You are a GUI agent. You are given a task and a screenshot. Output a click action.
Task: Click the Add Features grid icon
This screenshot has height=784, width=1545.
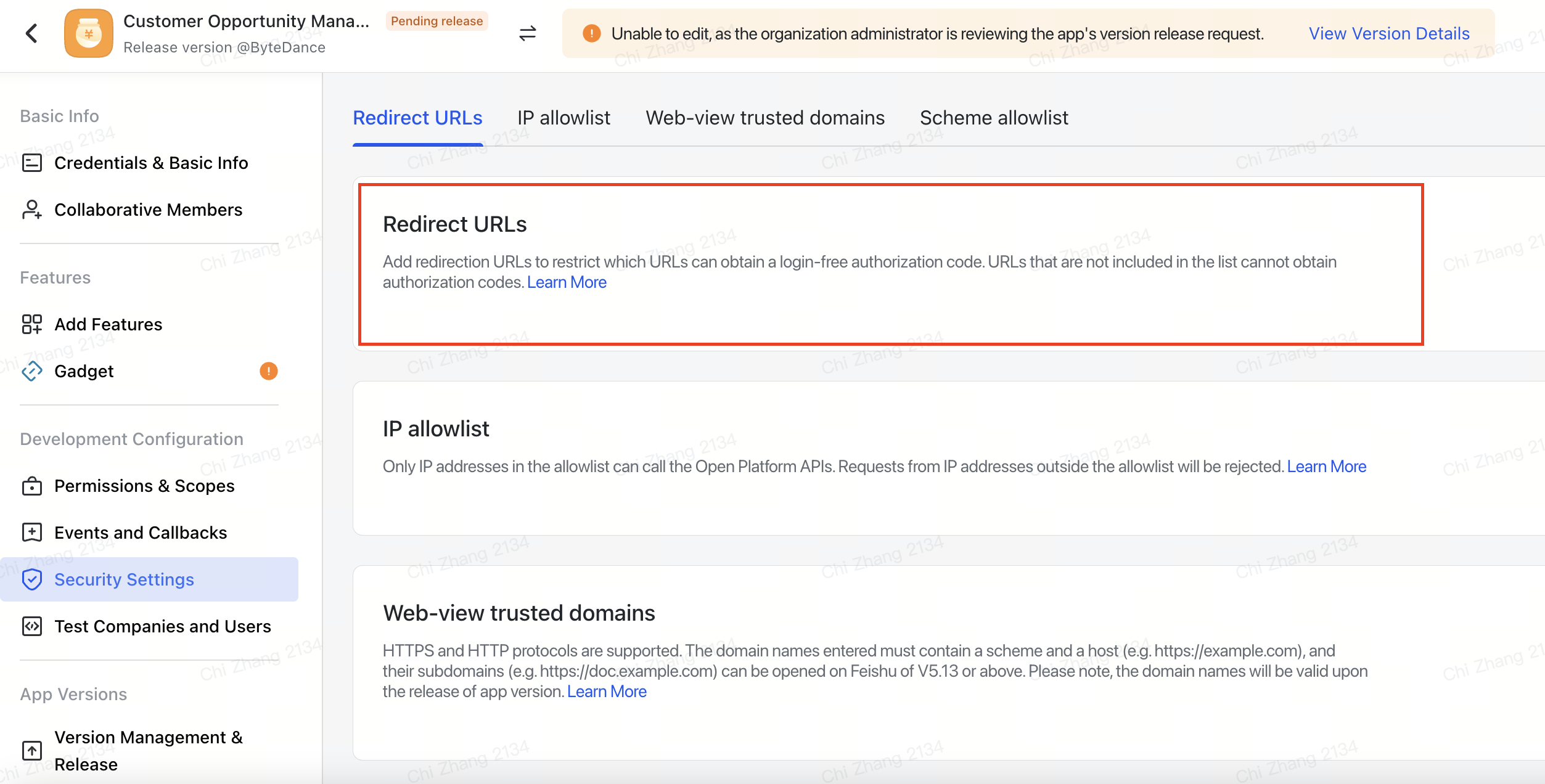tap(32, 324)
